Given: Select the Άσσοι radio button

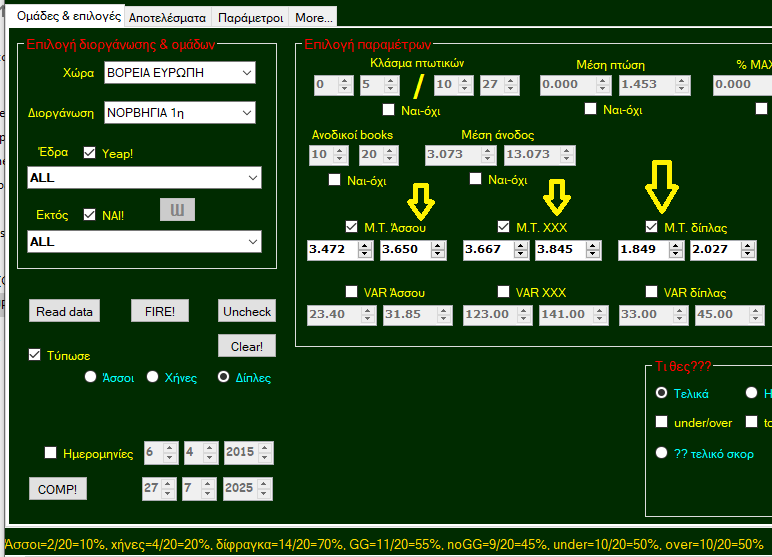Looking at the screenshot, I should [x=91, y=377].
